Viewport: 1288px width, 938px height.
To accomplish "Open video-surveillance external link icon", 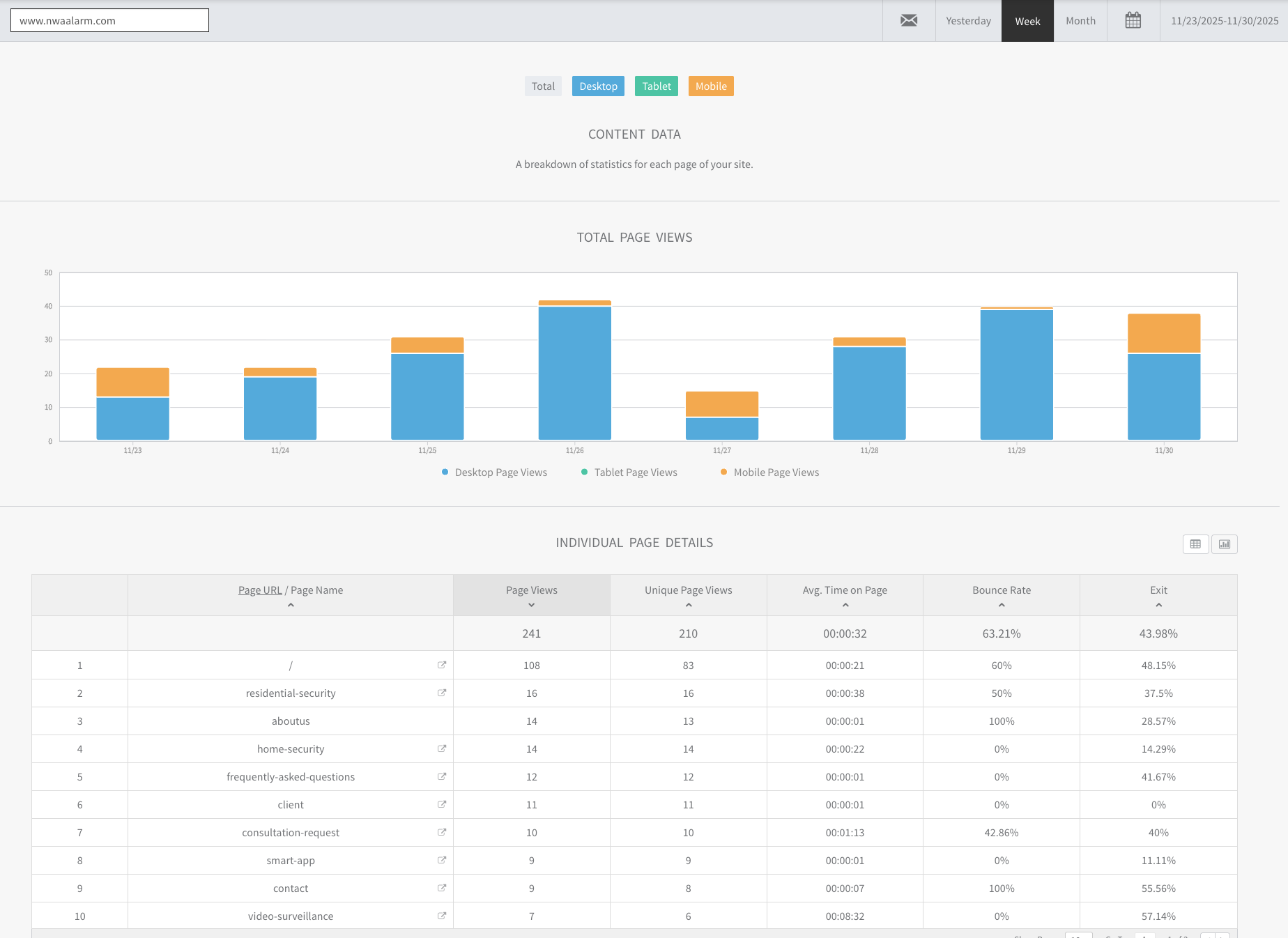I will [x=441, y=916].
